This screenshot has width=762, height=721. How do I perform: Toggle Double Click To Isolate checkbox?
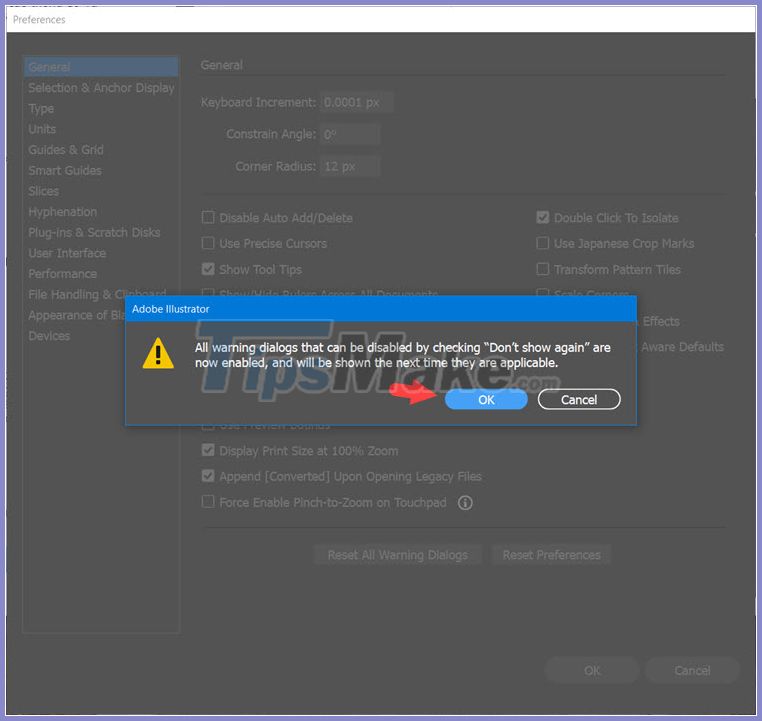(543, 217)
